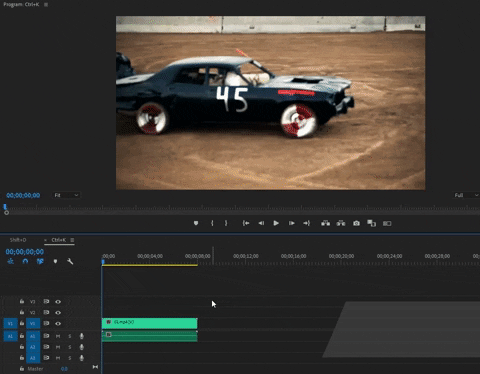Select the audio clip on A1
Viewport: 480px width, 374px height.
[149, 336]
